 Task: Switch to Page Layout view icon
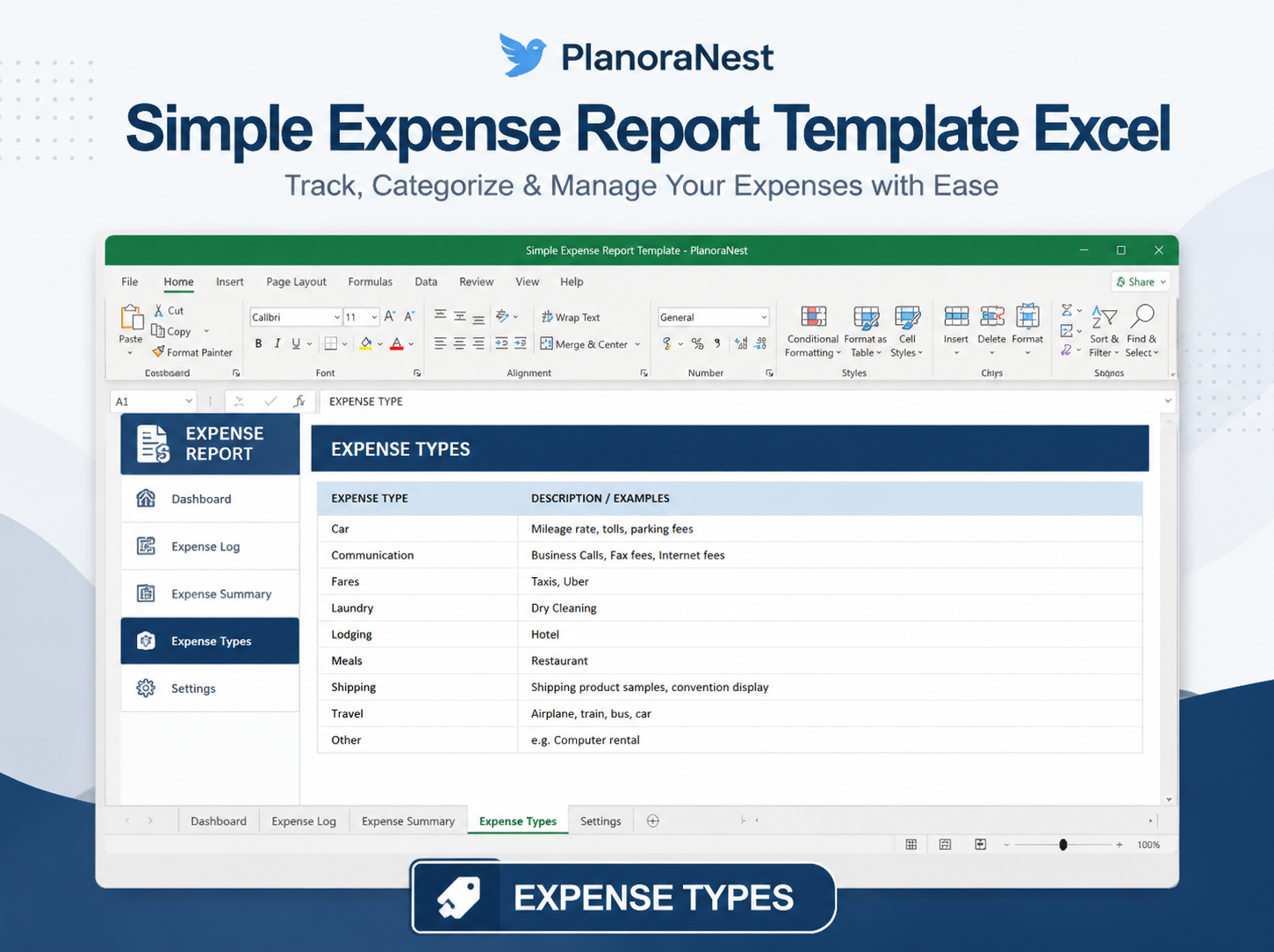(946, 845)
